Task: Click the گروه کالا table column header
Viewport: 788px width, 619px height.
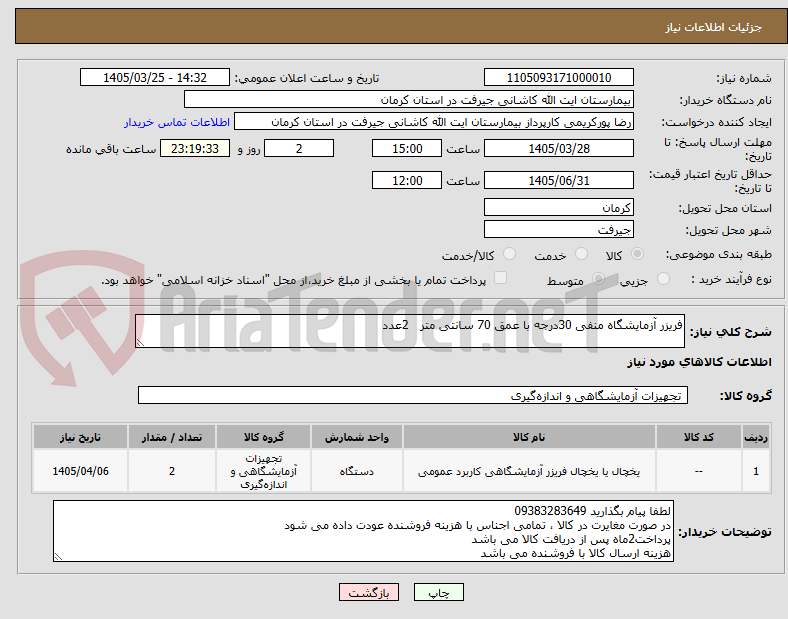Action: [x=264, y=437]
